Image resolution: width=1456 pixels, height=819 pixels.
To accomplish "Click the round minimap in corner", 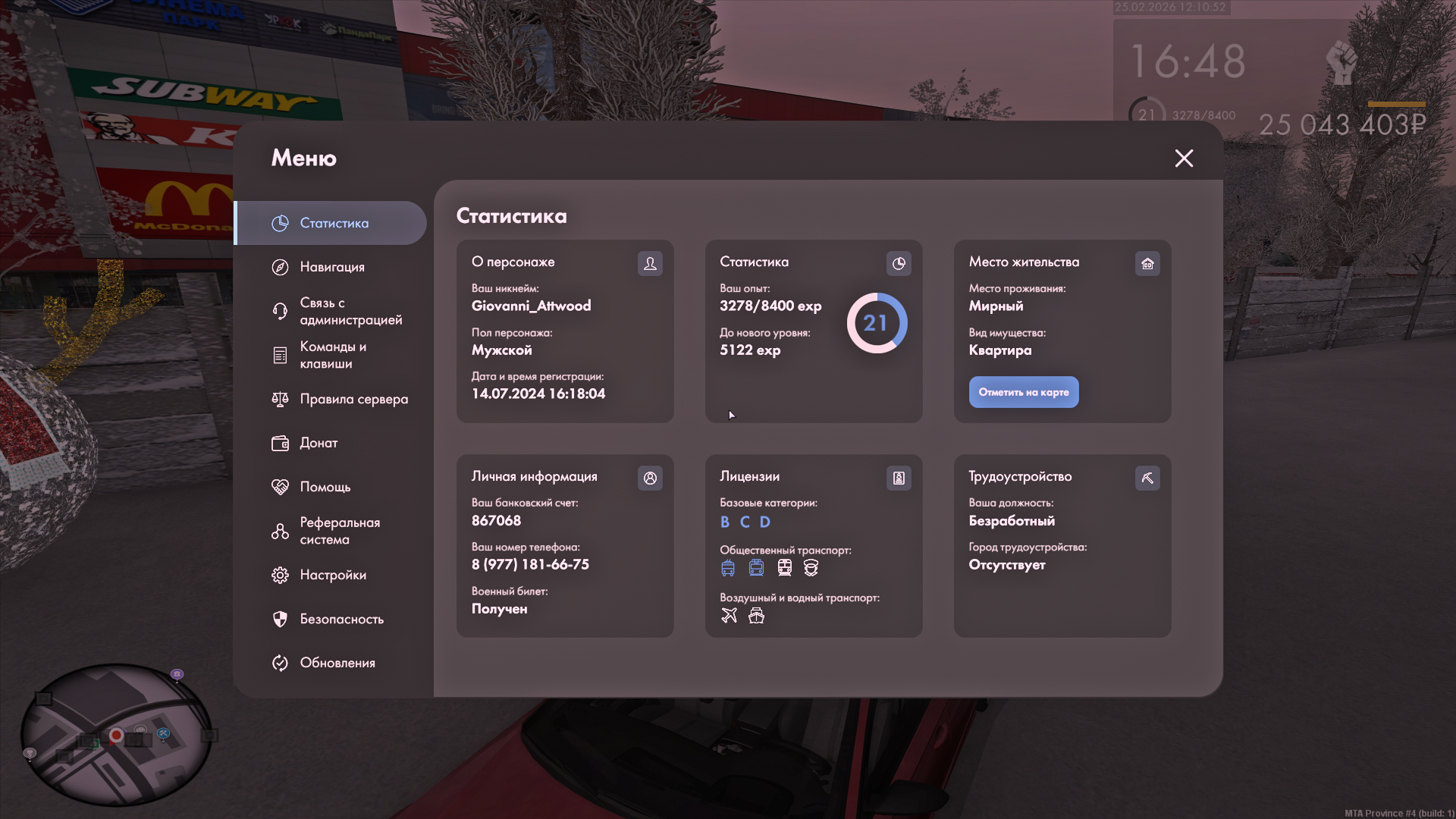I will tap(115, 734).
